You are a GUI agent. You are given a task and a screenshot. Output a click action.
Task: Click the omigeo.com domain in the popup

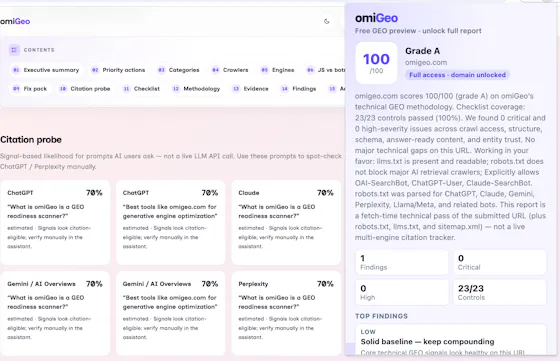point(426,62)
